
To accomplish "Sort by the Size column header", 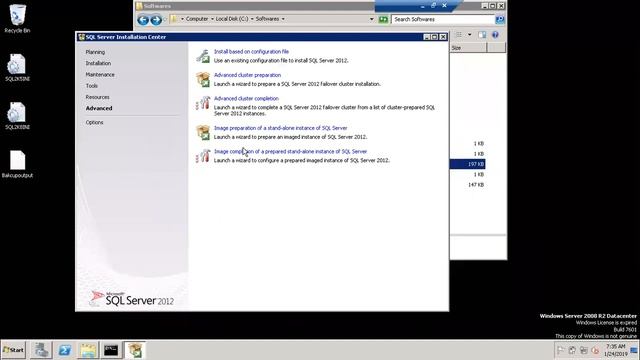I will point(468,48).
